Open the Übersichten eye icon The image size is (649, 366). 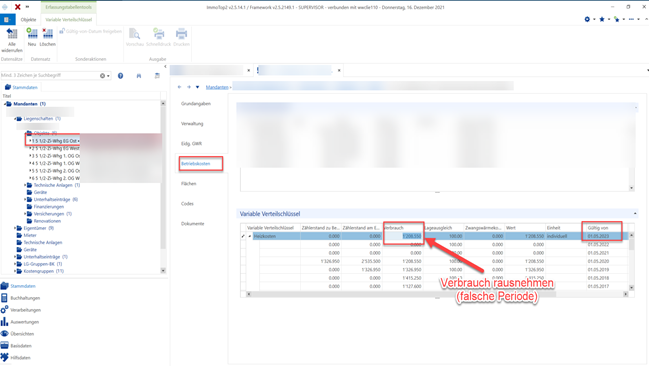(4, 334)
